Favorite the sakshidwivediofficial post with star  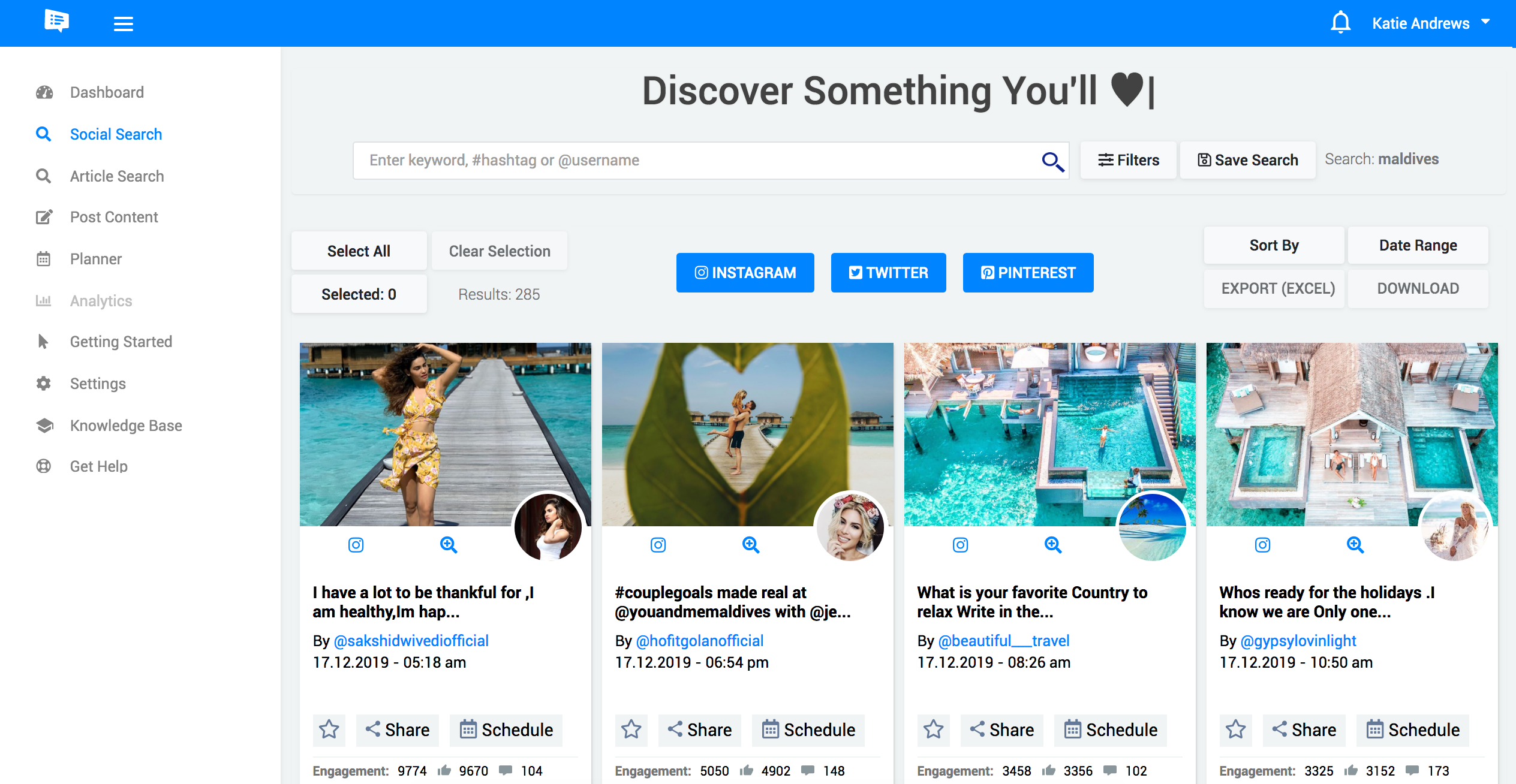[329, 729]
